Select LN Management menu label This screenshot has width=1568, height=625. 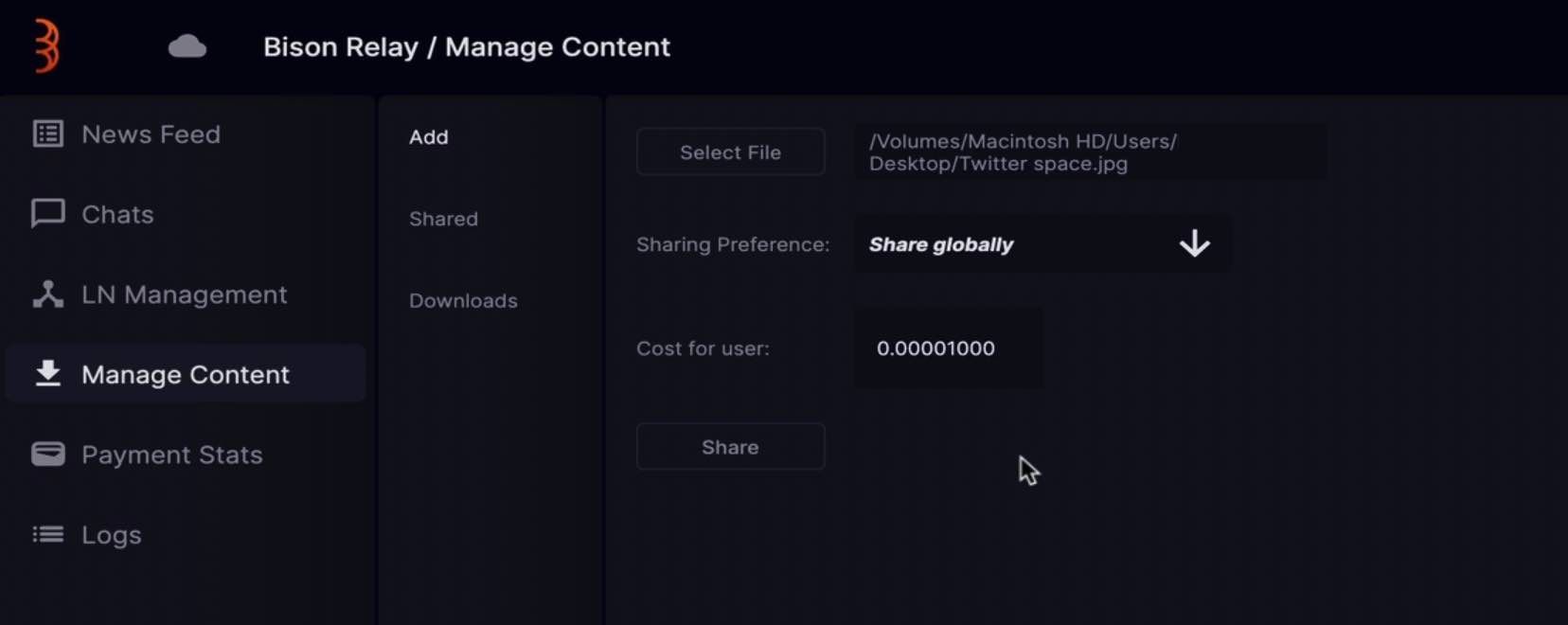(x=184, y=295)
